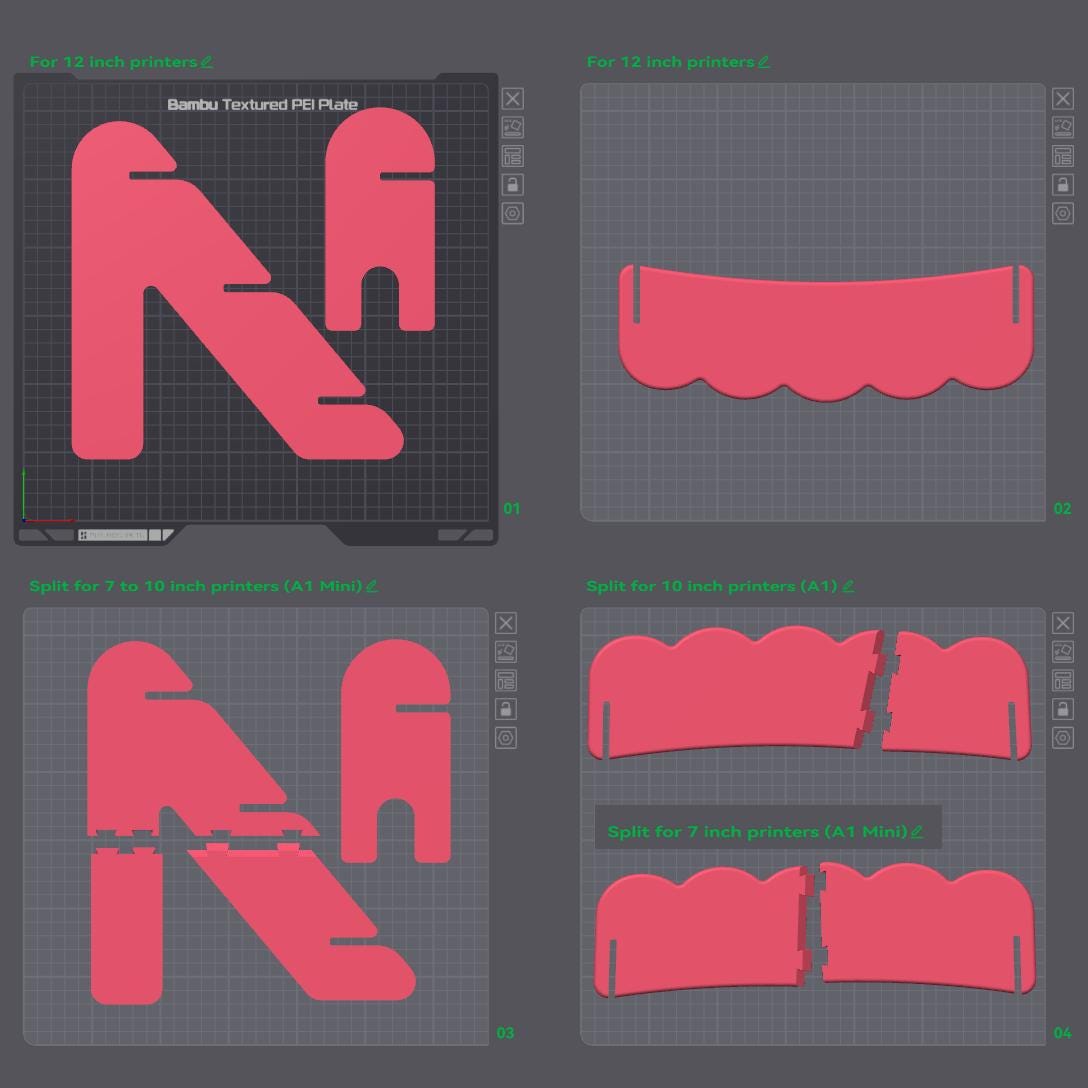Toggle the lock on plate 04
This screenshot has width=1088, height=1088.
tap(1062, 709)
